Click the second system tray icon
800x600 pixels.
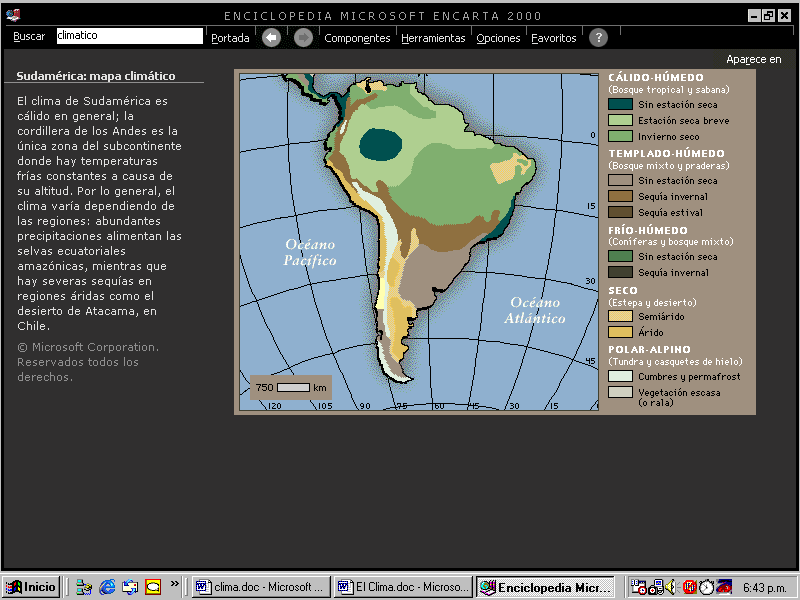pos(656,587)
